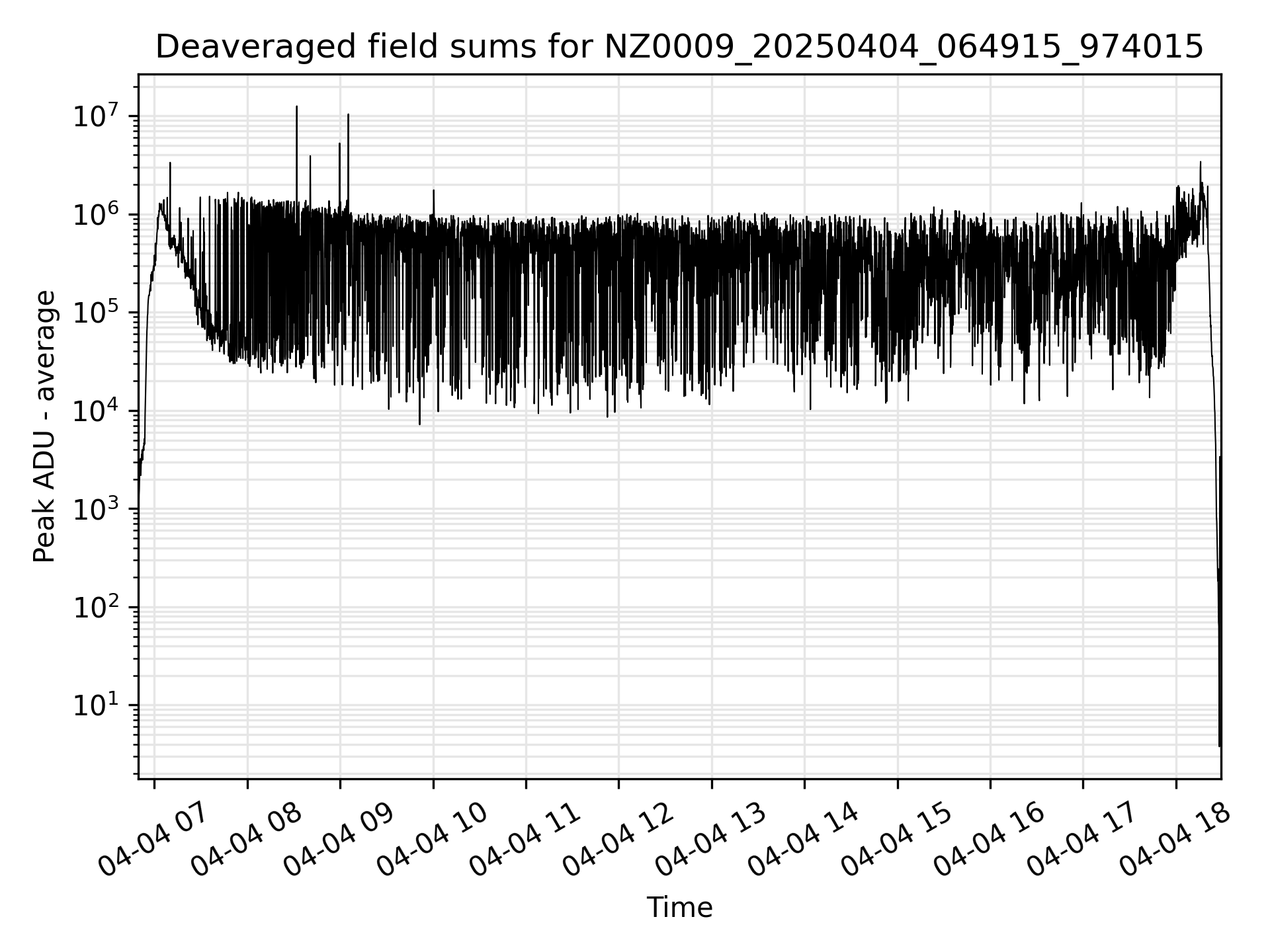This screenshot has height=952, width=1270.
Task: Click the y tick label 10^7
Action: [x=97, y=116]
